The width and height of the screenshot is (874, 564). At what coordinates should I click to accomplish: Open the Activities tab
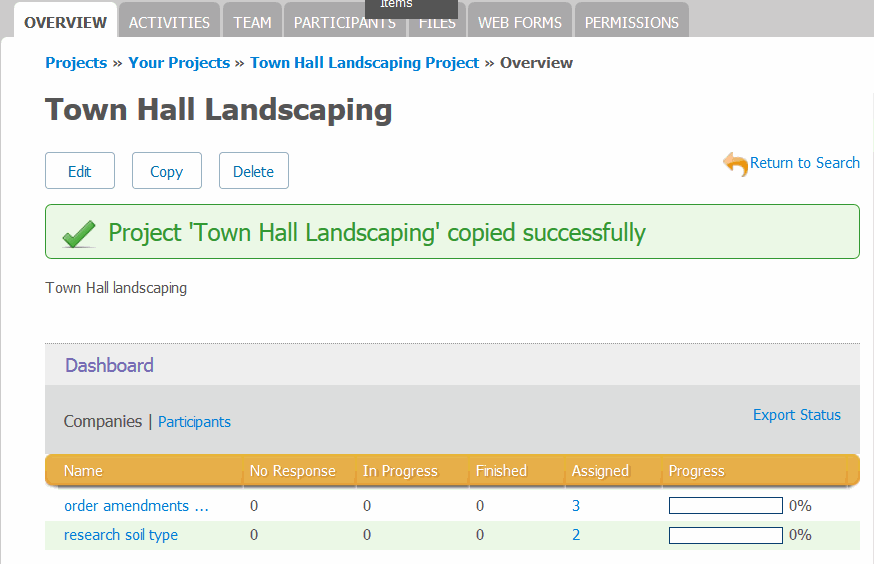point(169,22)
